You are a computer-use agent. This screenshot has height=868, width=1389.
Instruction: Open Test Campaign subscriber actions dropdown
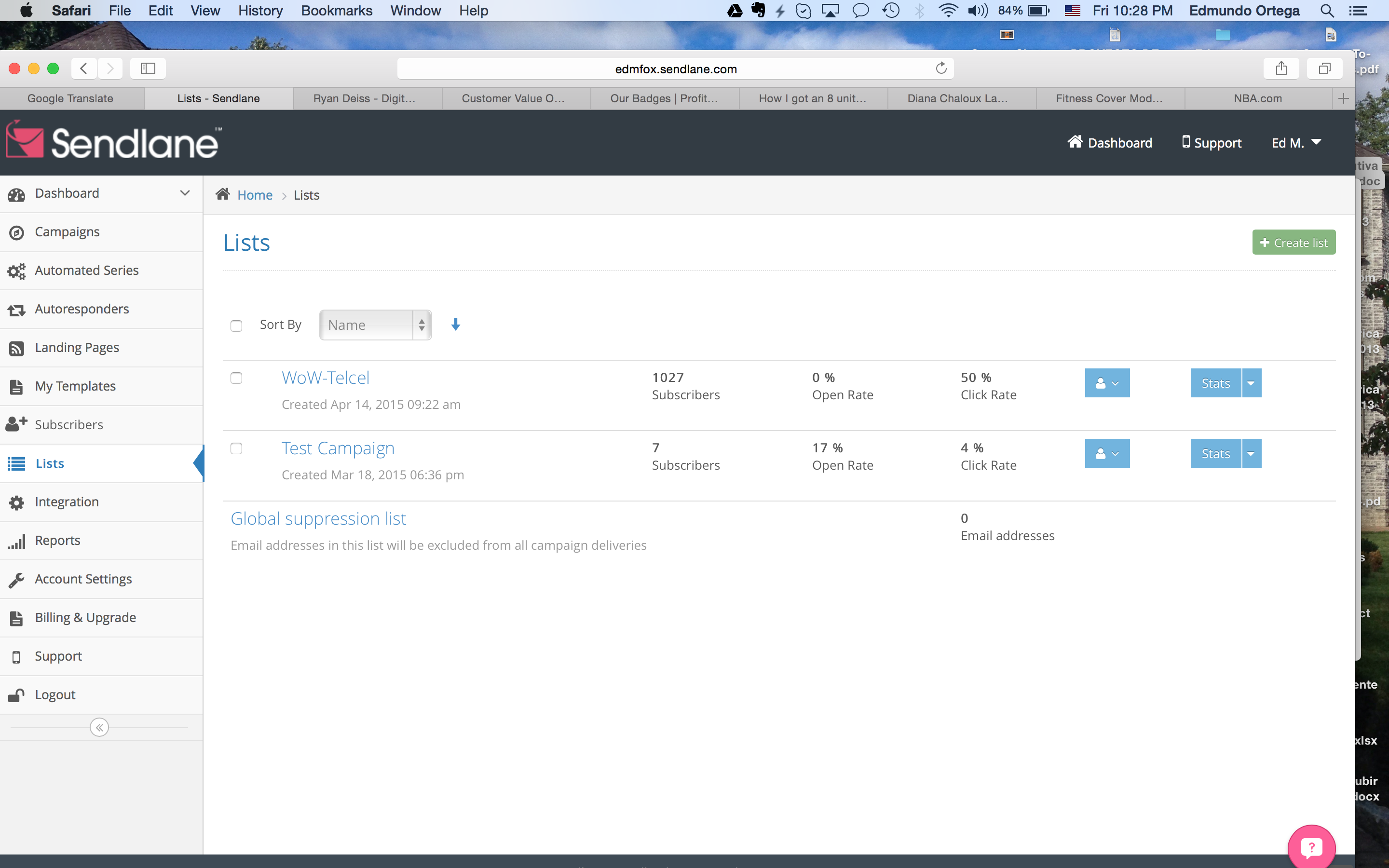pyautogui.click(x=1107, y=453)
